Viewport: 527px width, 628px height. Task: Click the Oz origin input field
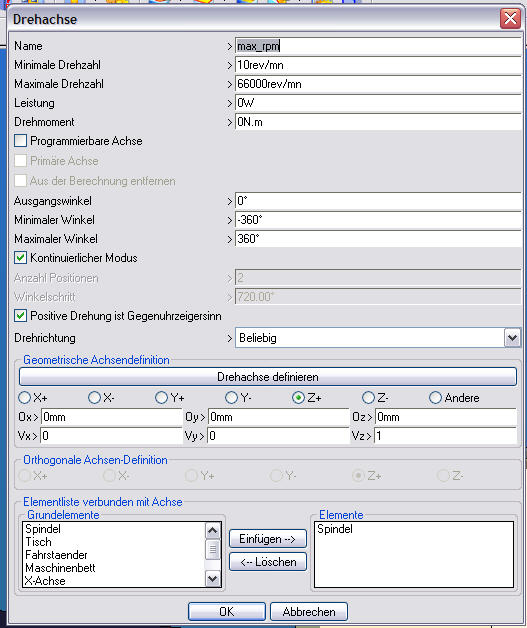pos(446,417)
